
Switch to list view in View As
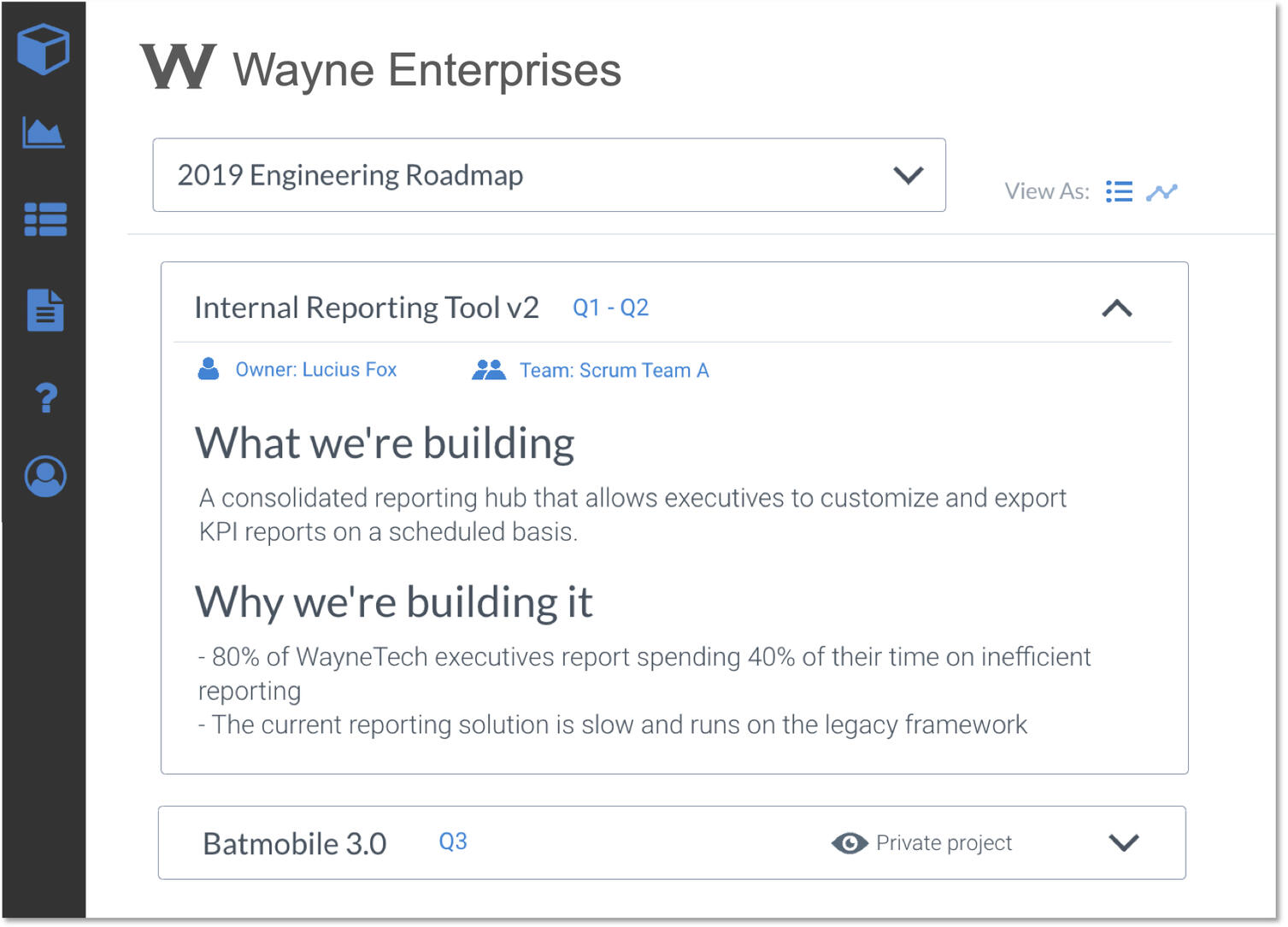tap(1119, 191)
